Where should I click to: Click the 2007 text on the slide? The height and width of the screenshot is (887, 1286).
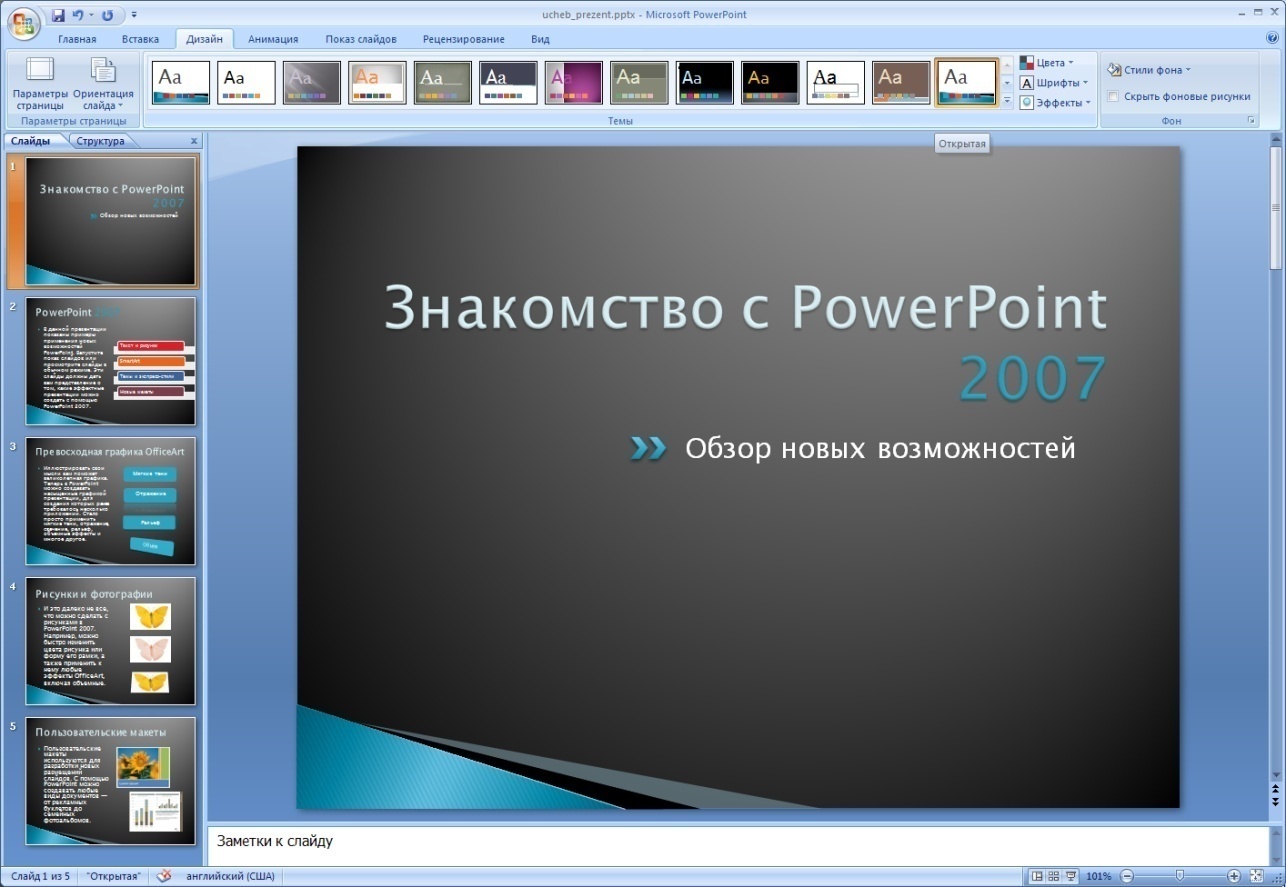(x=1033, y=378)
